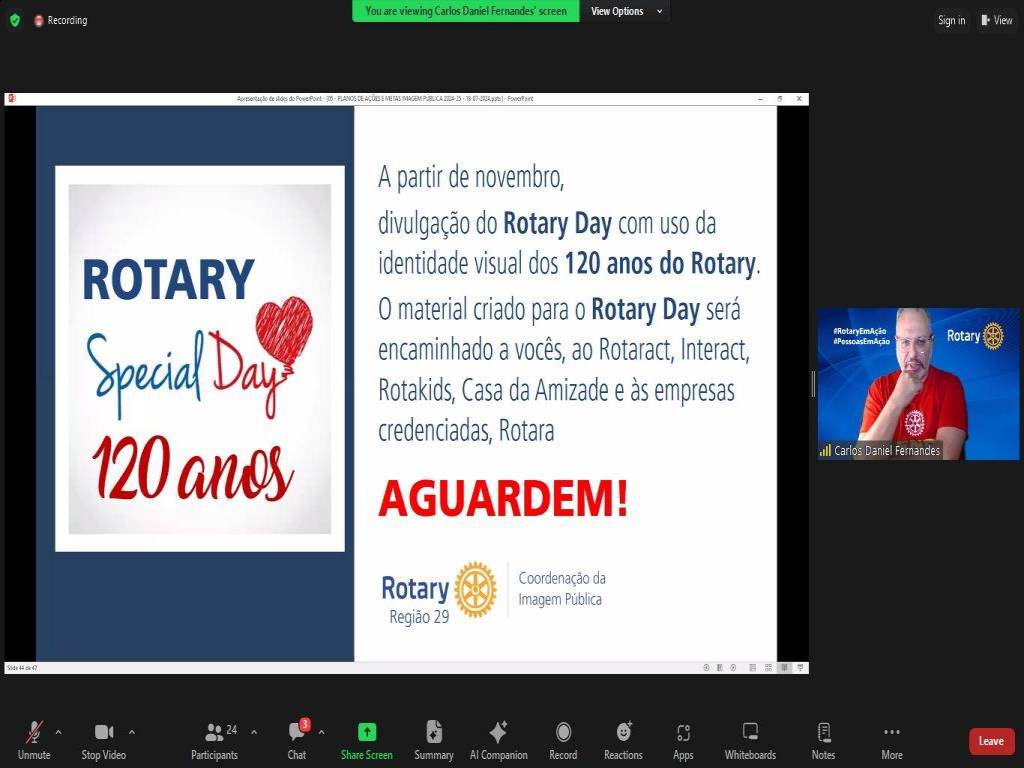Viewport: 1024px width, 768px height.
Task: Open video options arrow beside Stop Video
Action: tap(132, 731)
